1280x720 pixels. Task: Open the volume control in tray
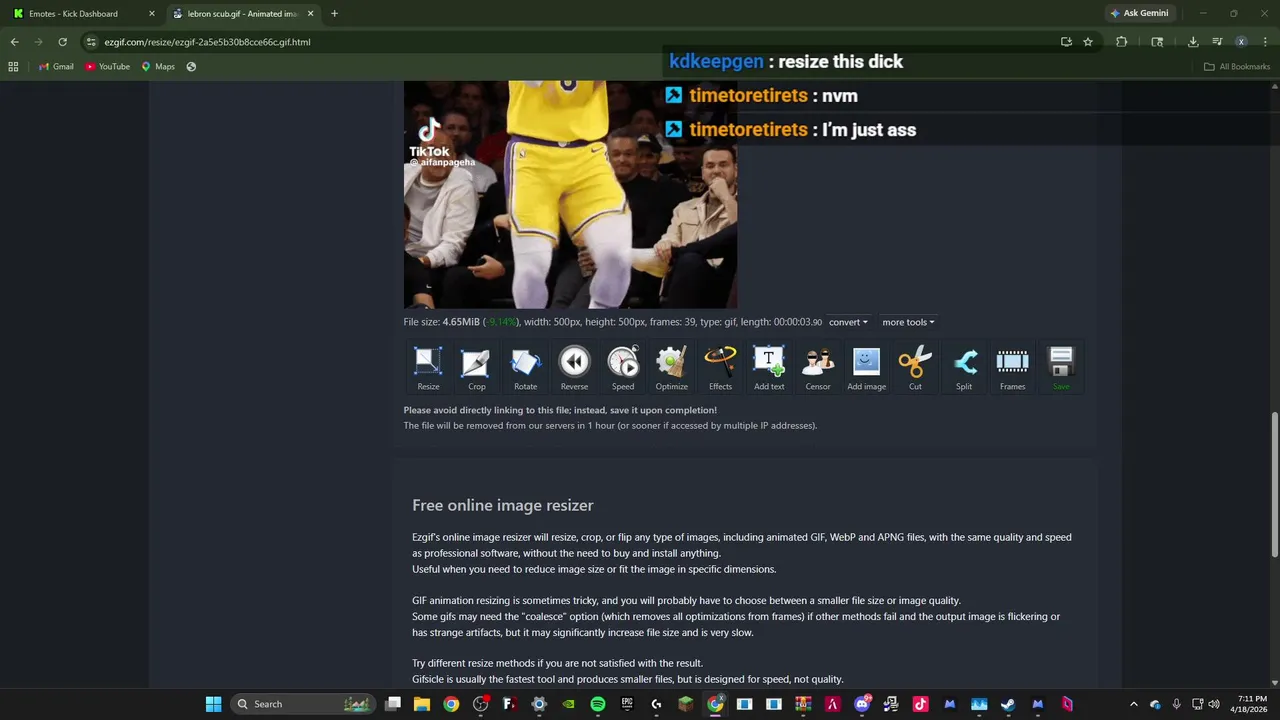click(x=1214, y=704)
